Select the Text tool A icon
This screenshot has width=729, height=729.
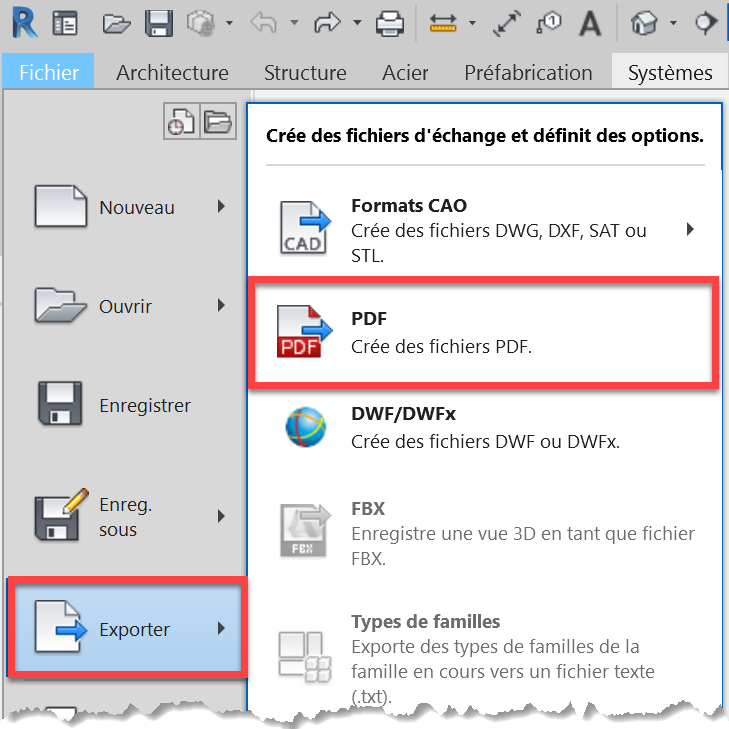590,23
